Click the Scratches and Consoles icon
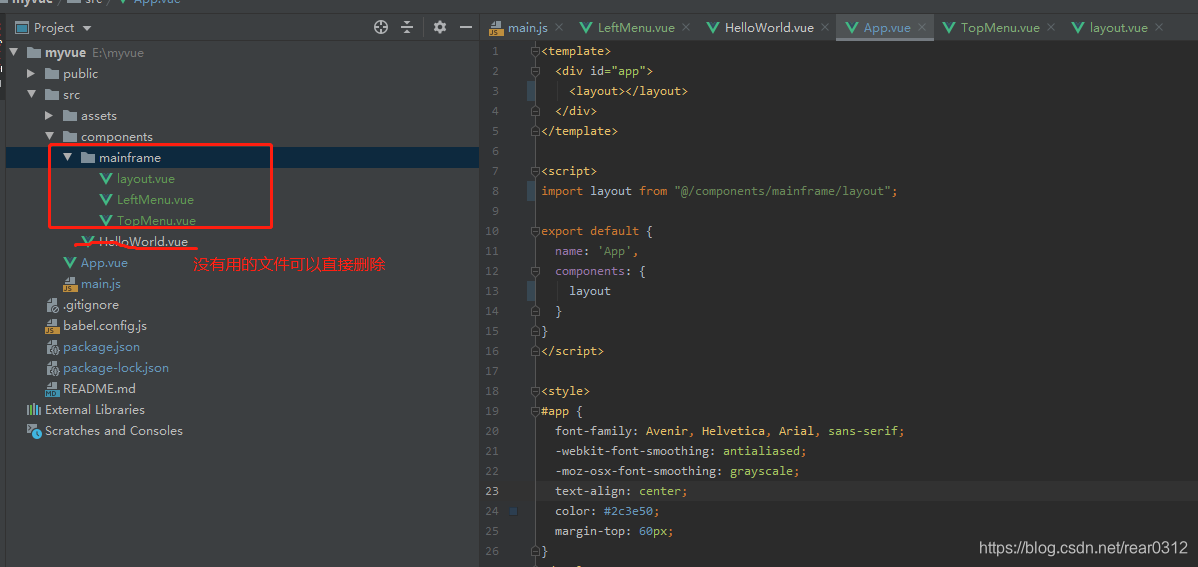The width and height of the screenshot is (1198, 567). point(34,431)
